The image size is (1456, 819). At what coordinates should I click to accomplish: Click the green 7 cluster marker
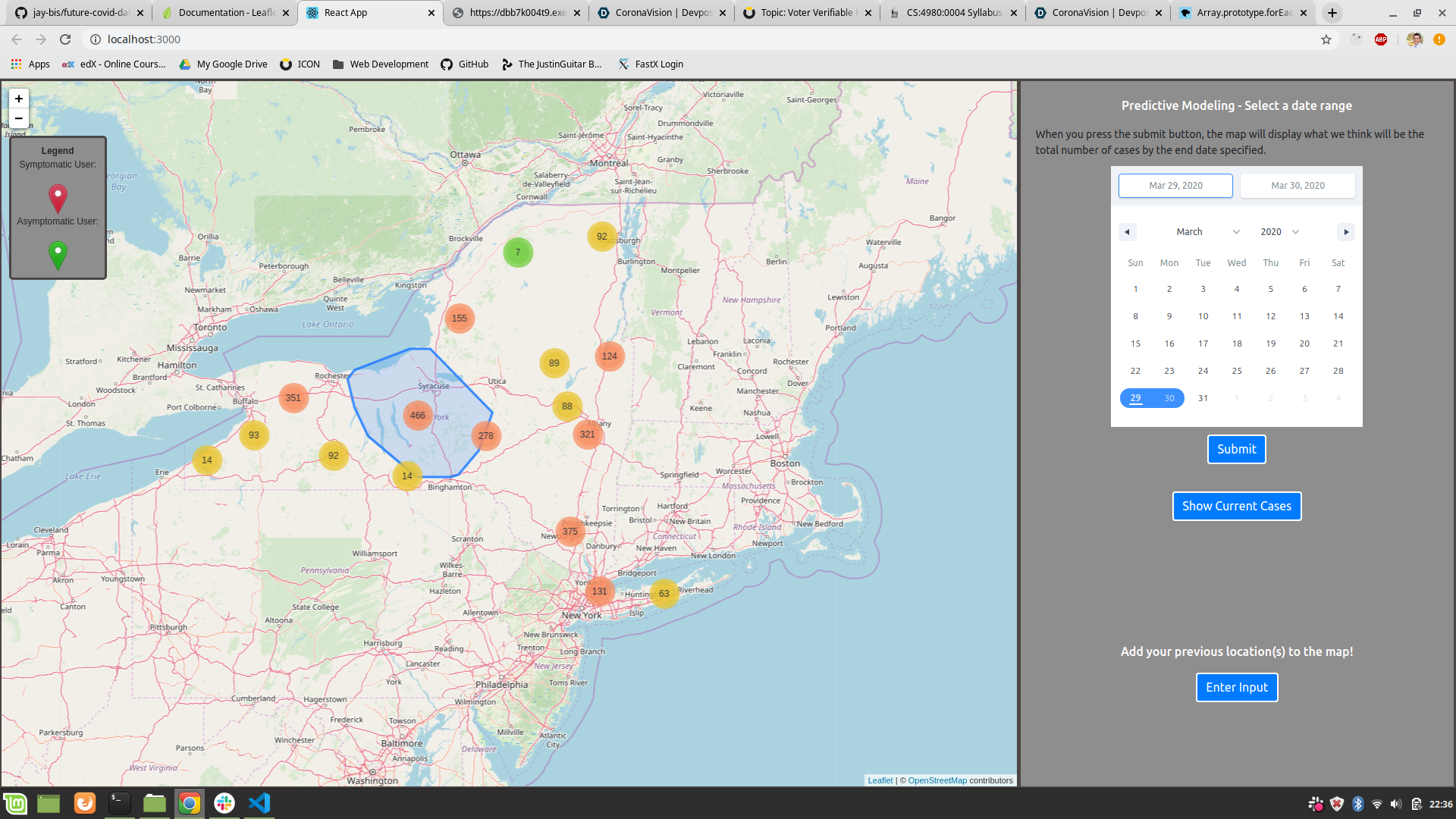[518, 253]
